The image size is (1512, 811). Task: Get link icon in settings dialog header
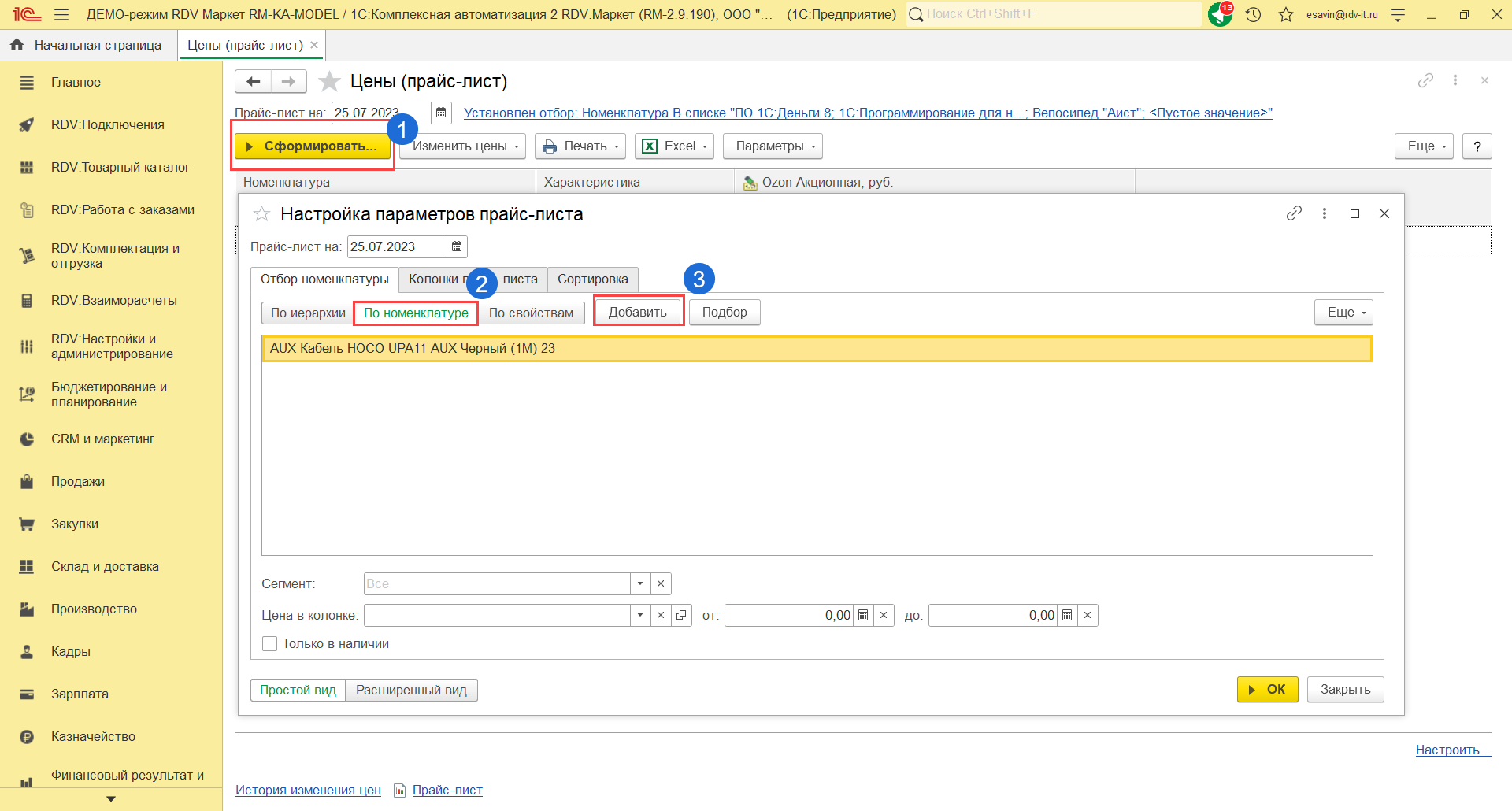pos(1294,213)
